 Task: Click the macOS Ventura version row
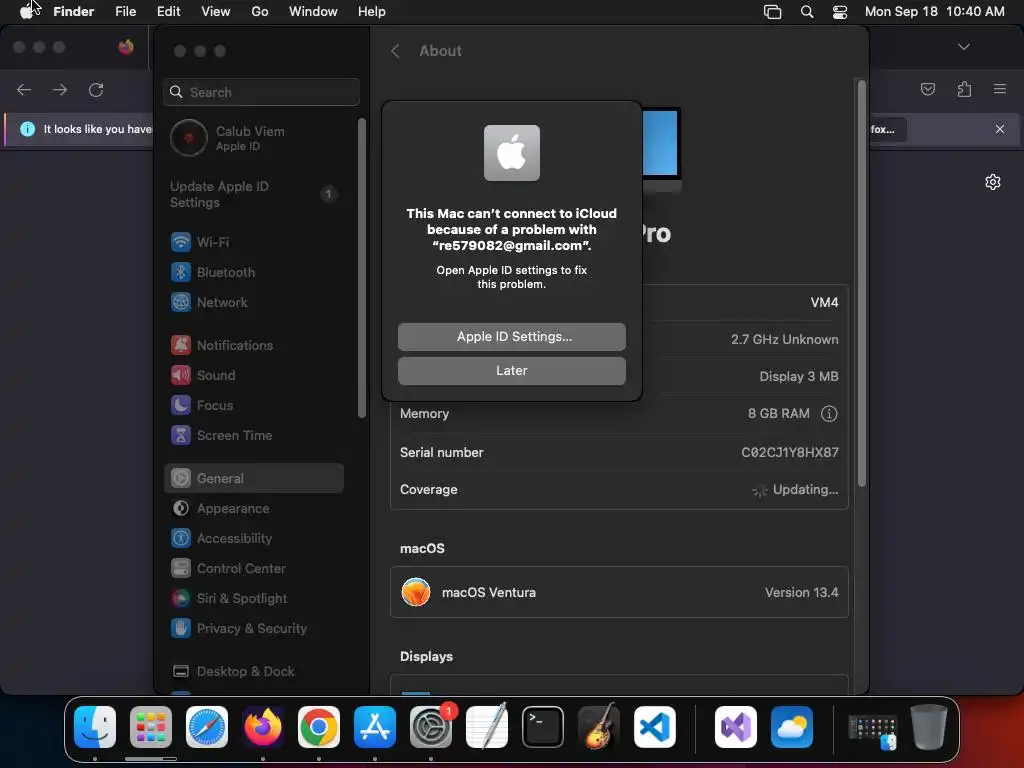pos(619,592)
